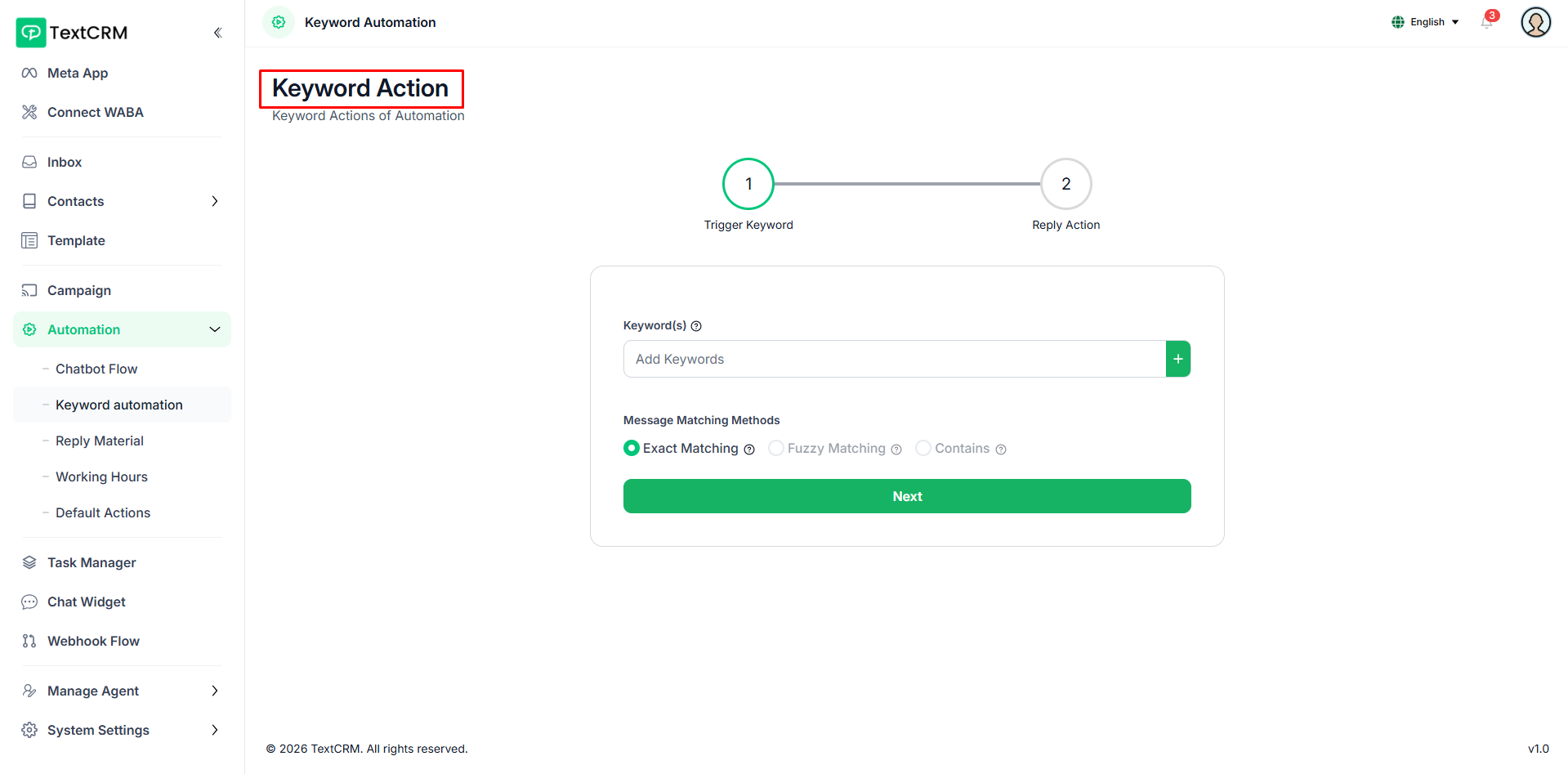The width and height of the screenshot is (1568, 774).
Task: Open the English language dropdown
Action: 1426,22
